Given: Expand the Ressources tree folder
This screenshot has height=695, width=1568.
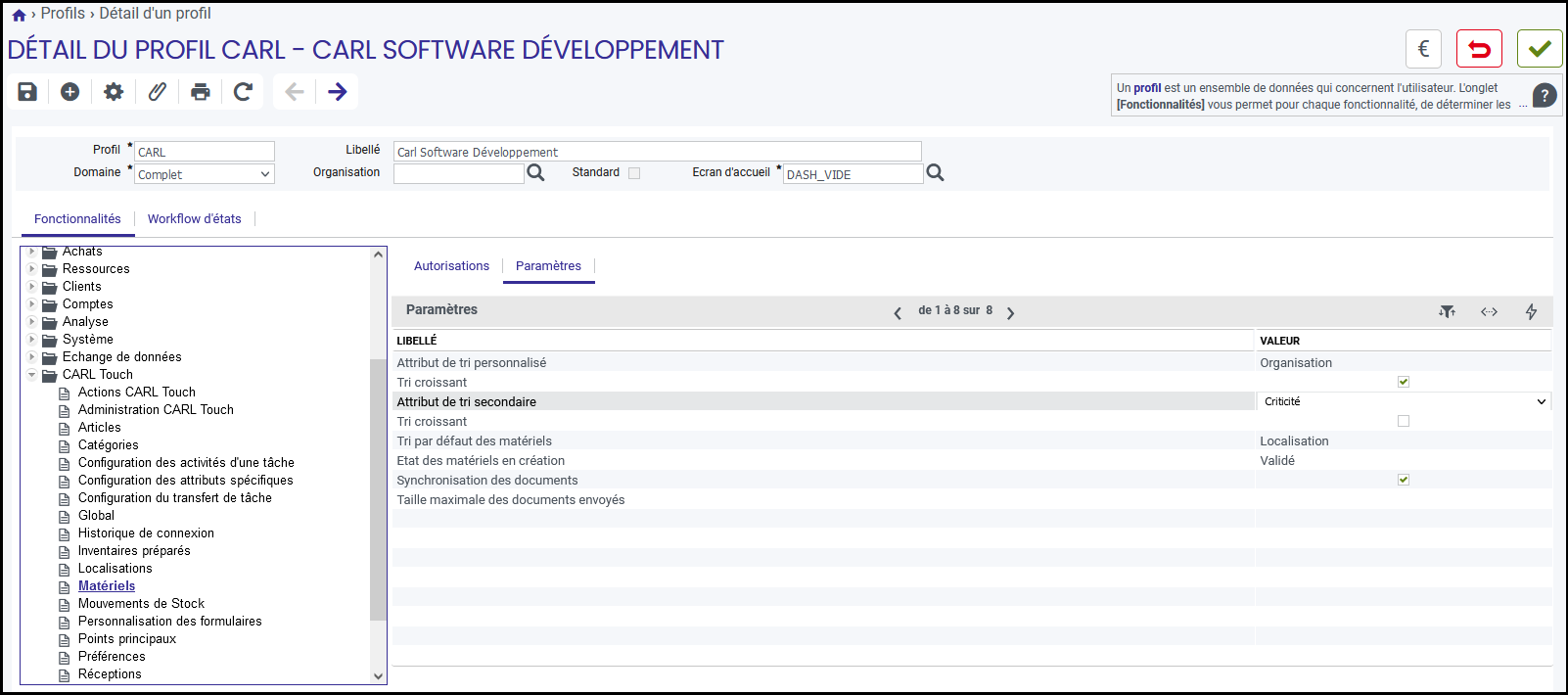Looking at the screenshot, I should pos(31,269).
